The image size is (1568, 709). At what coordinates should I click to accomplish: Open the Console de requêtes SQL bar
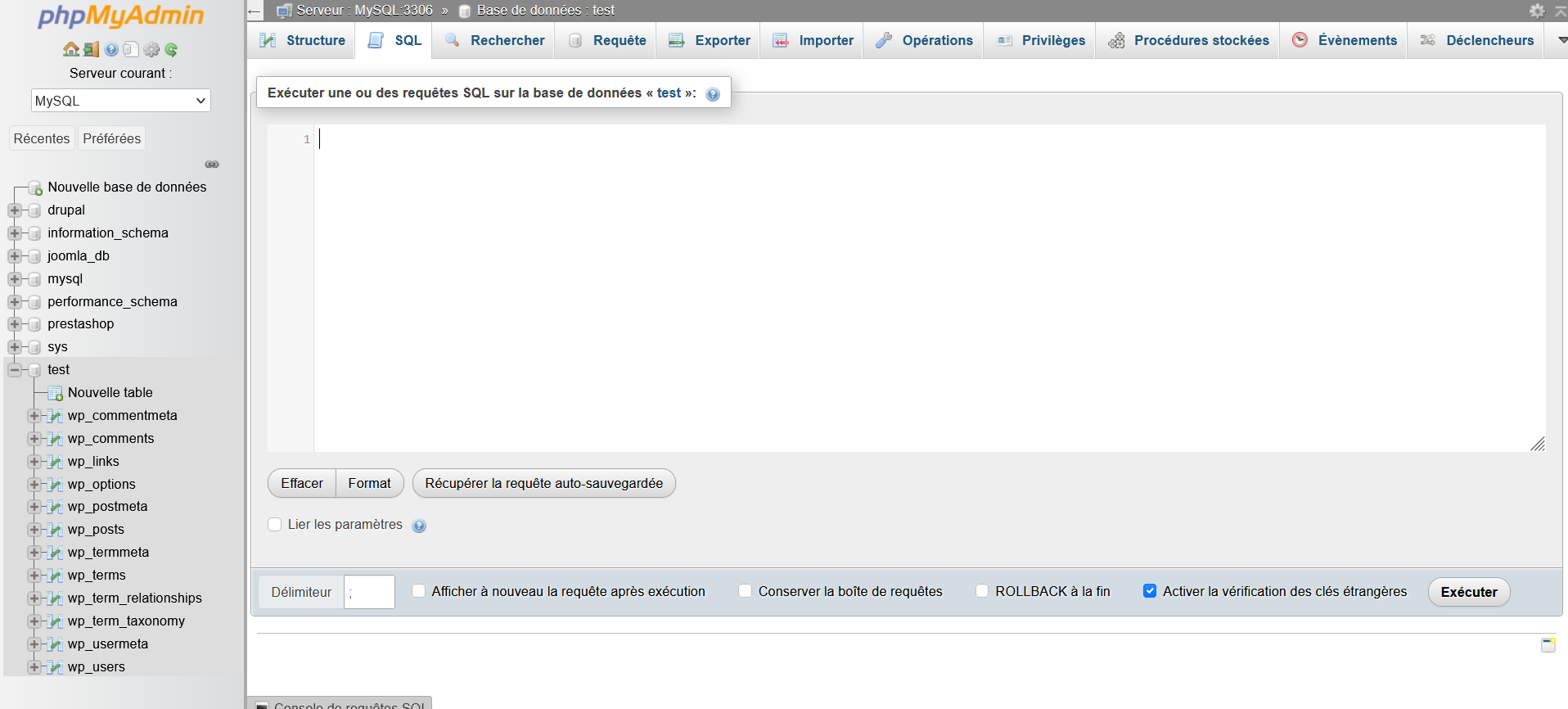pyautogui.click(x=340, y=704)
